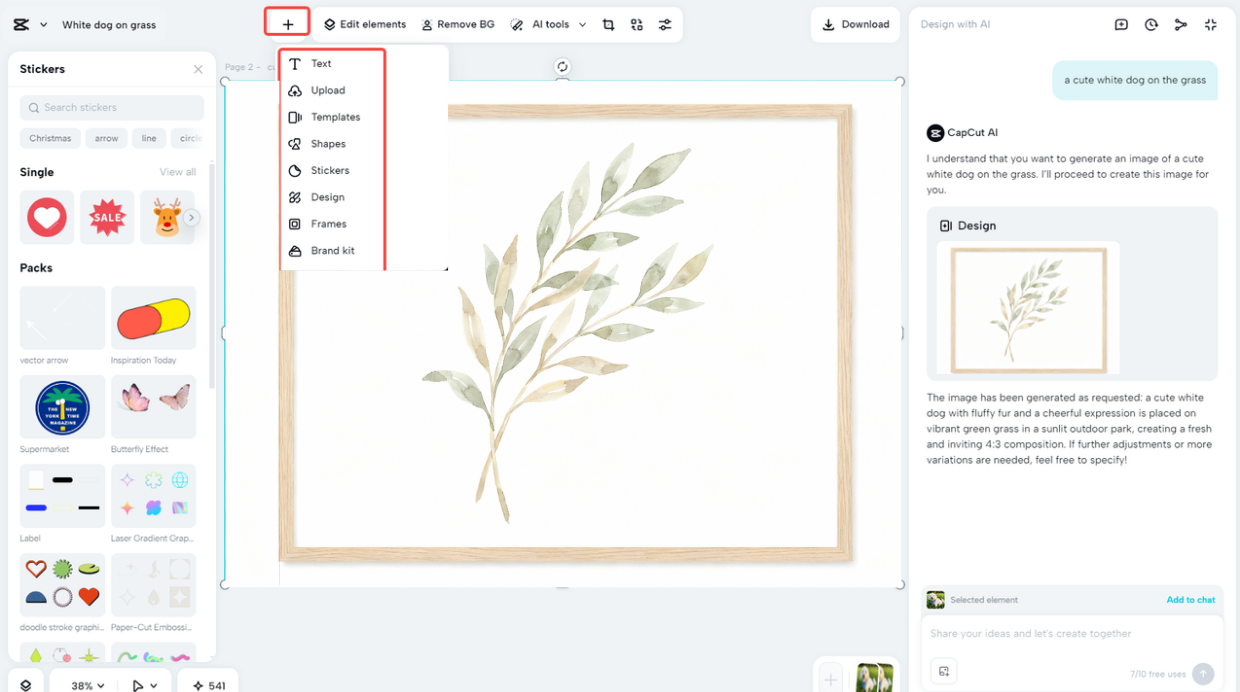Show next single stickers arrow
The width and height of the screenshot is (1240, 692).
click(191, 218)
